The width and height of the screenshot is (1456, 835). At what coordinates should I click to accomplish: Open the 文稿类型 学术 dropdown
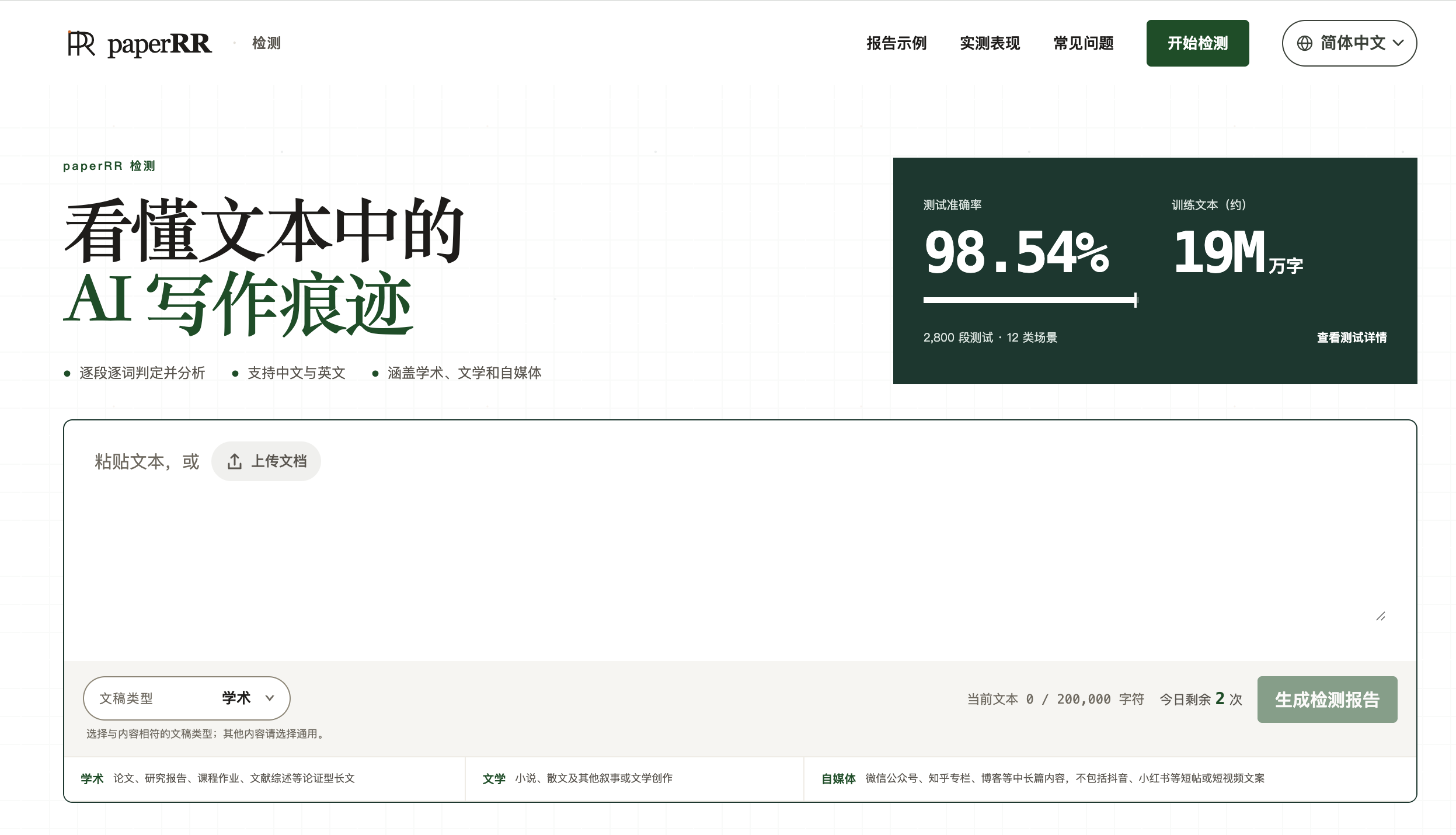(x=187, y=698)
